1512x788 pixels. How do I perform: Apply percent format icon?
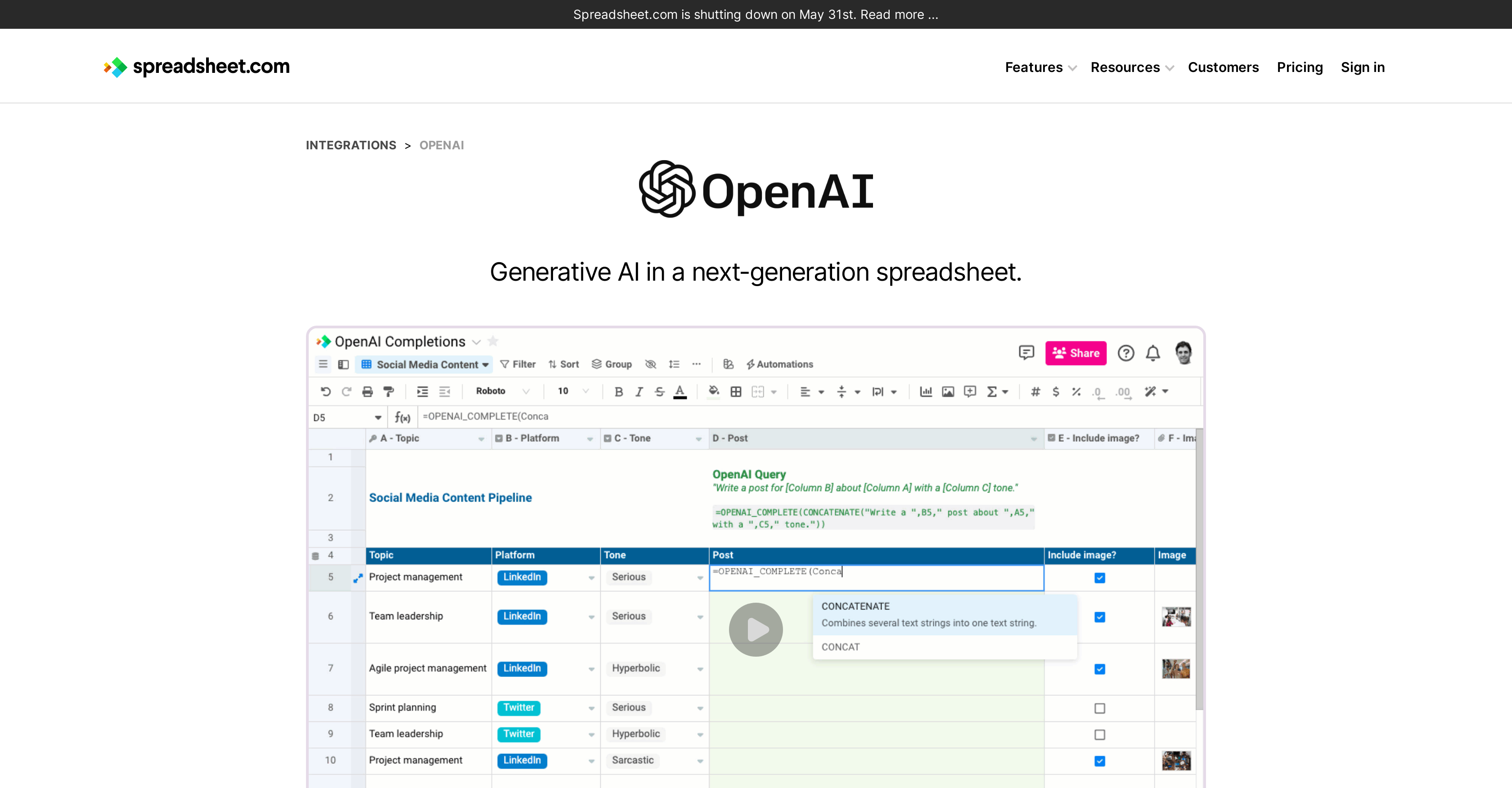pyautogui.click(x=1076, y=391)
